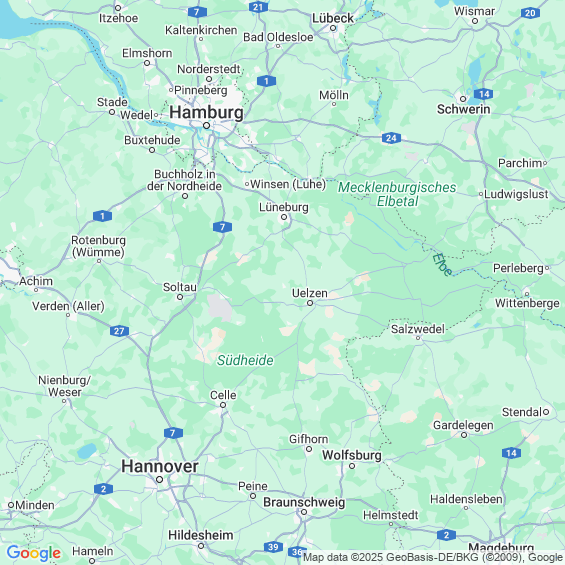
Task: Click the A21 highway shield near Lübeck
Action: pos(258,7)
